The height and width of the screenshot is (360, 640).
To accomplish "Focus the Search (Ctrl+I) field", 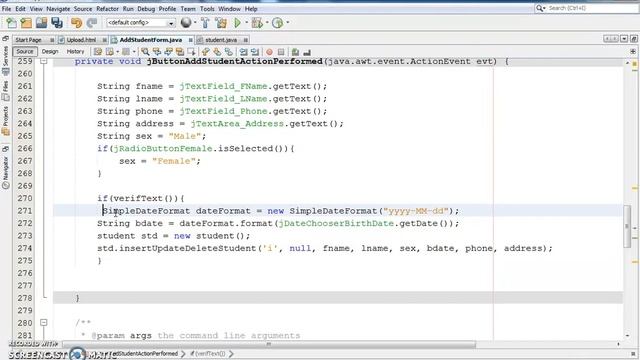I will click(x=592, y=8).
